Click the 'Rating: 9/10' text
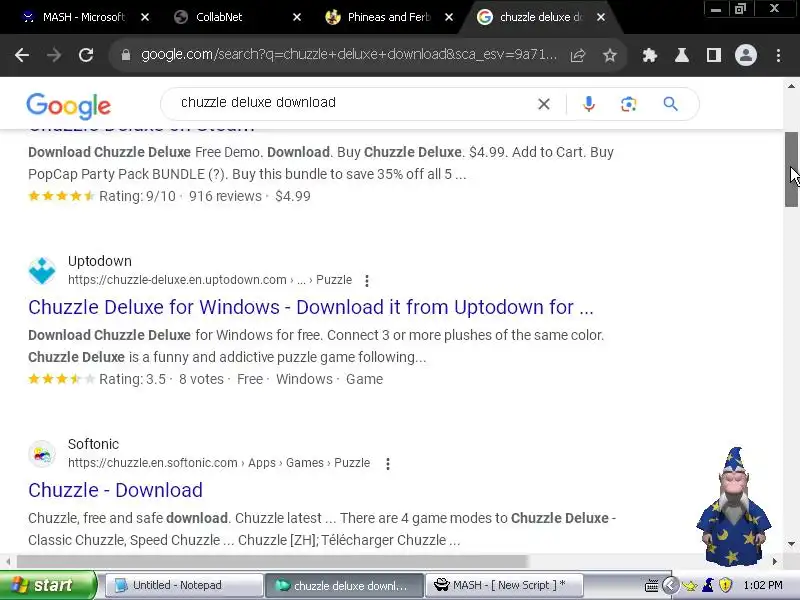The height and width of the screenshot is (600, 800). [x=137, y=196]
